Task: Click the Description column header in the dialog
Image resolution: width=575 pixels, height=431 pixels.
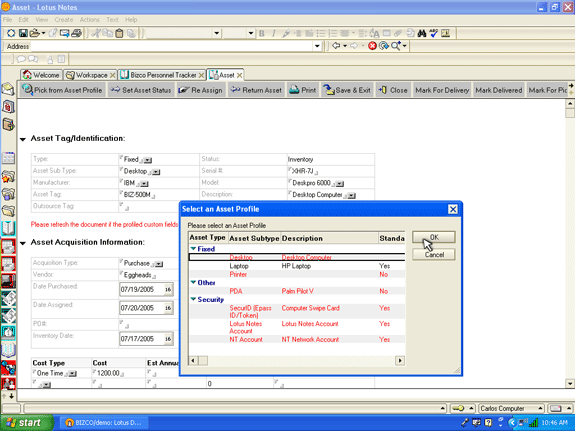Action: coord(329,238)
